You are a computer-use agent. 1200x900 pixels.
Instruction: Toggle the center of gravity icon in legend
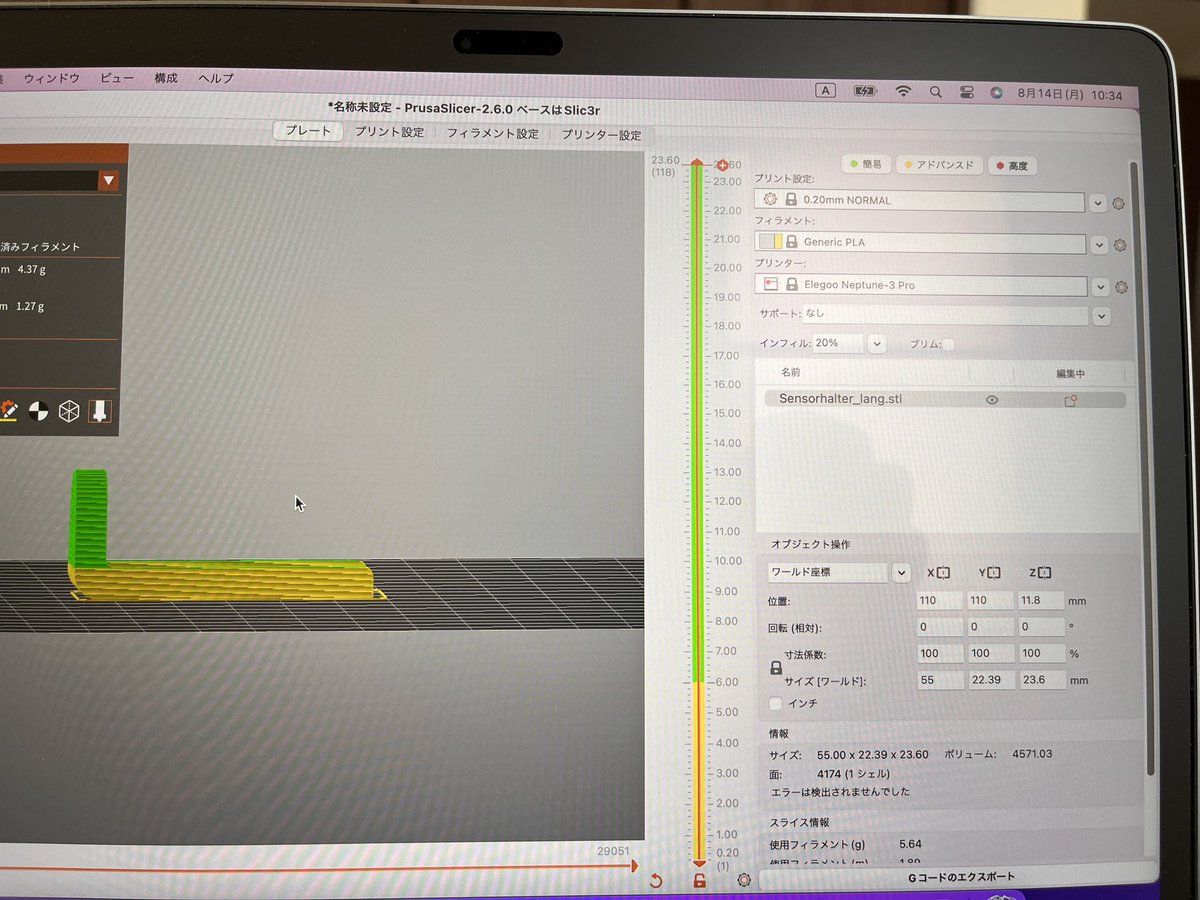pyautogui.click(x=38, y=411)
